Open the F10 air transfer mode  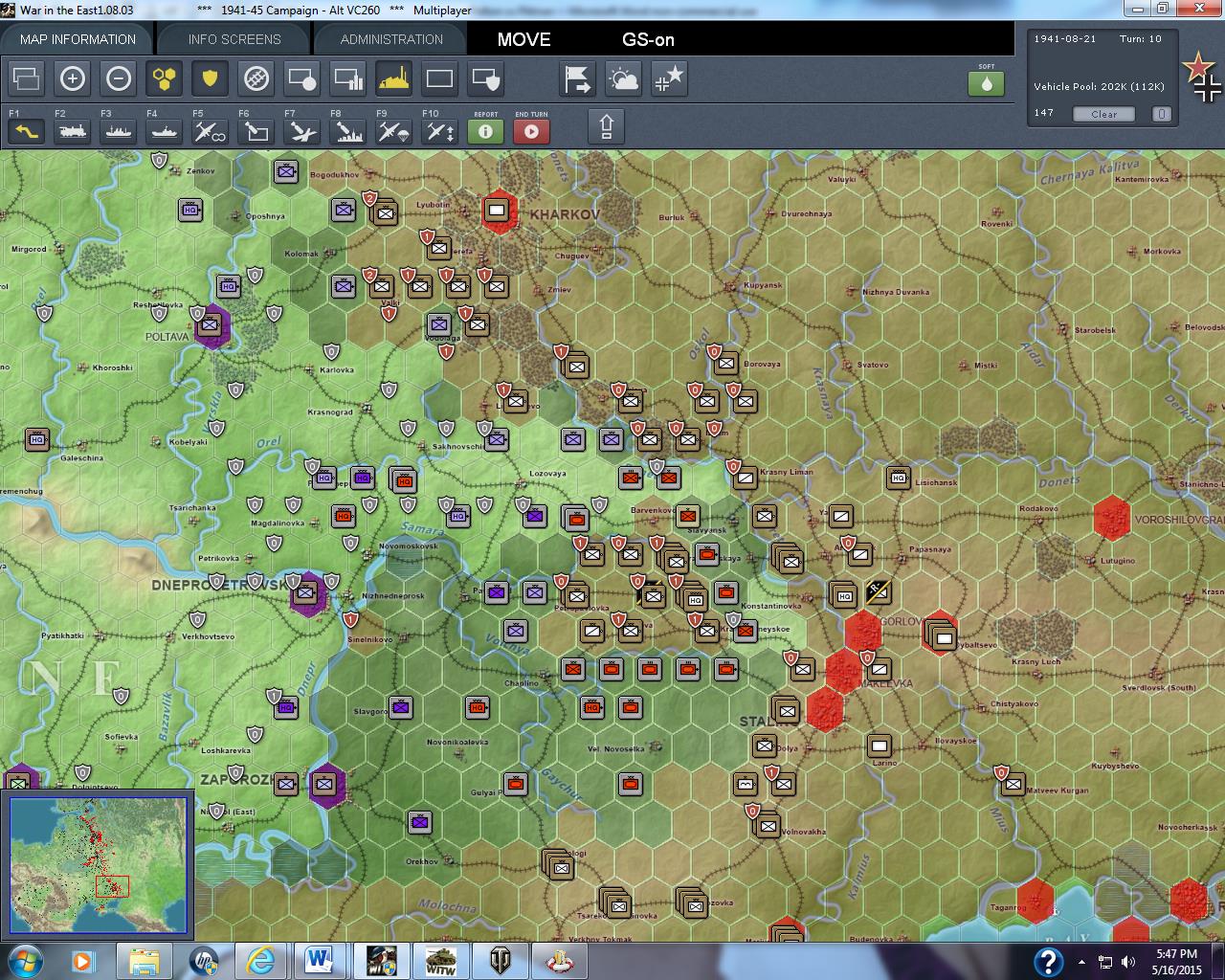438,131
